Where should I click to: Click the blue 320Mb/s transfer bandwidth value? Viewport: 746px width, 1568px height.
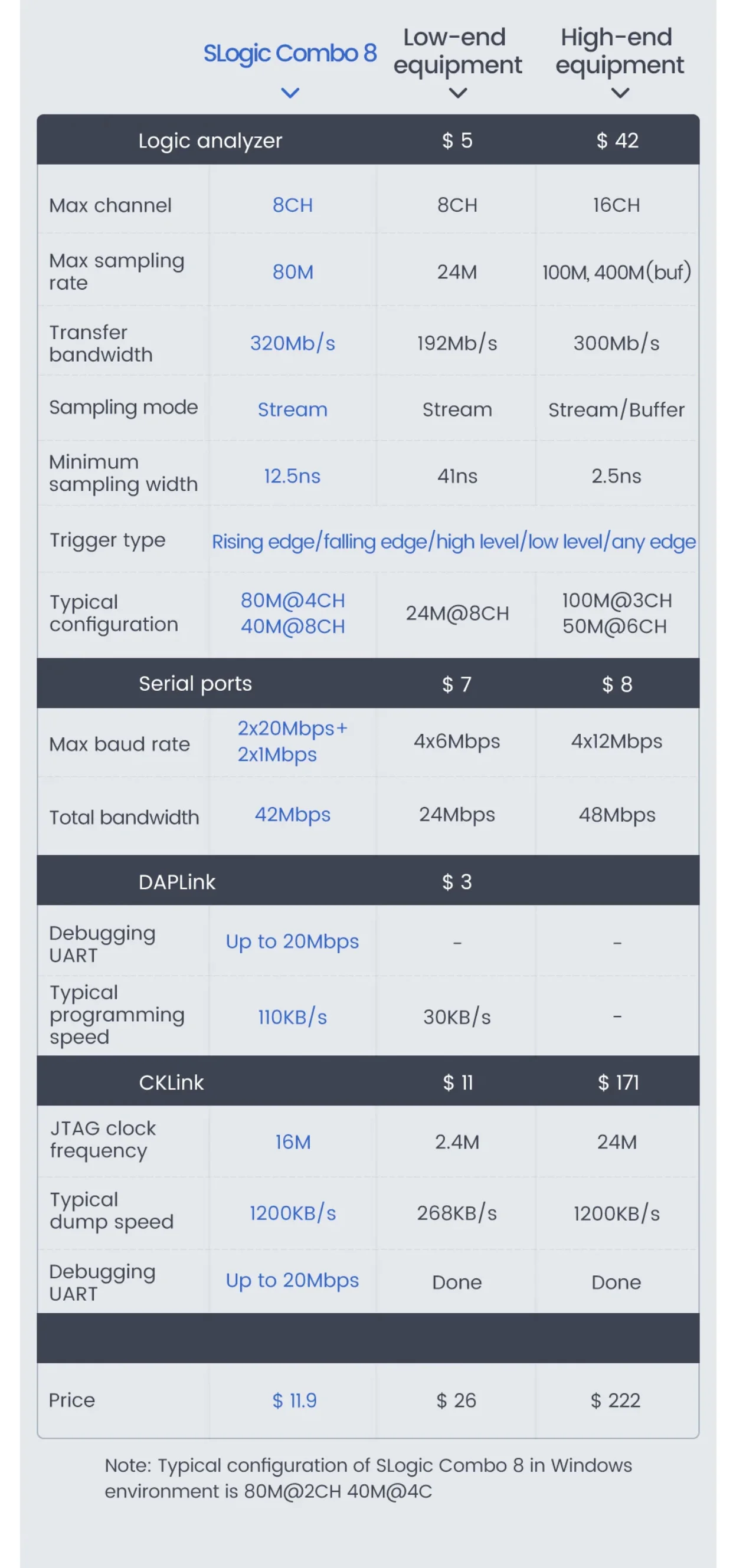click(292, 343)
